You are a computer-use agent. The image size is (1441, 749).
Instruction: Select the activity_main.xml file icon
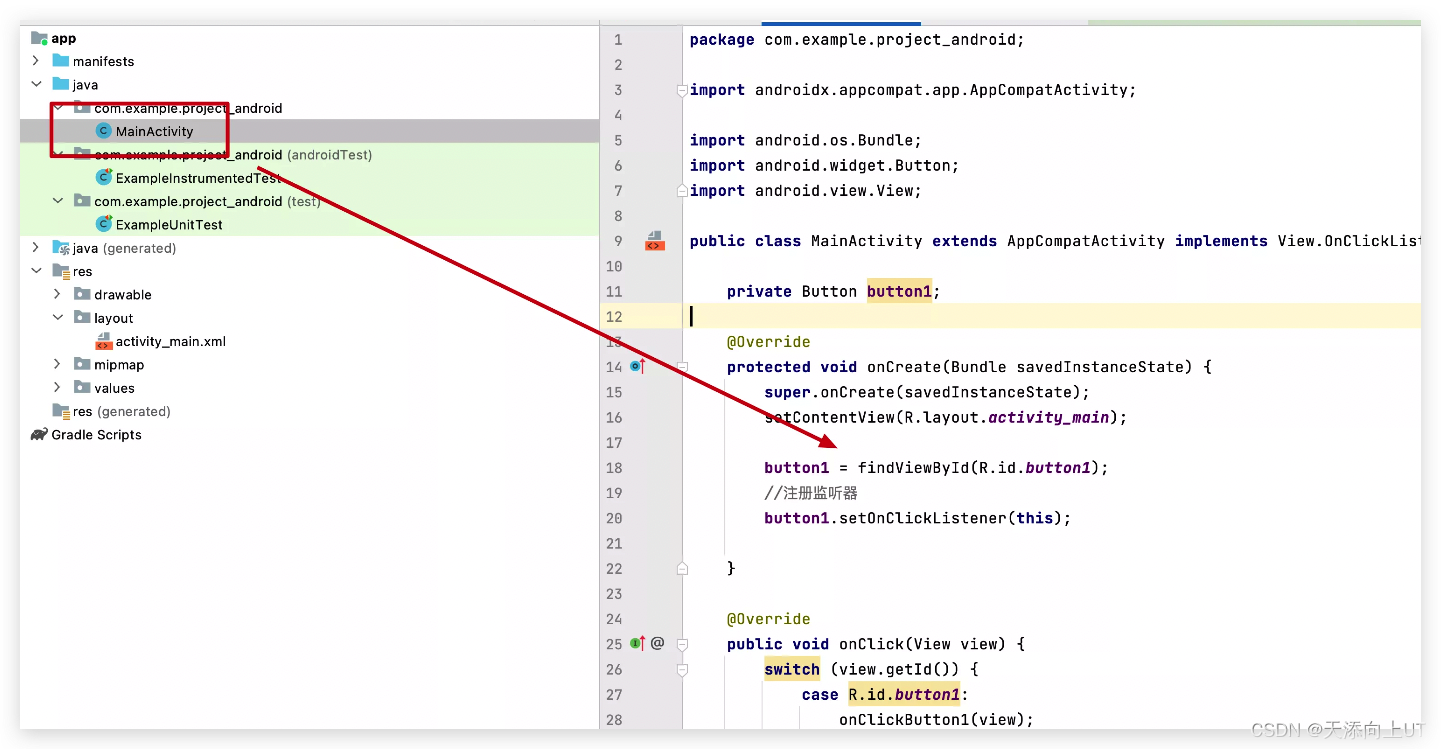104,341
